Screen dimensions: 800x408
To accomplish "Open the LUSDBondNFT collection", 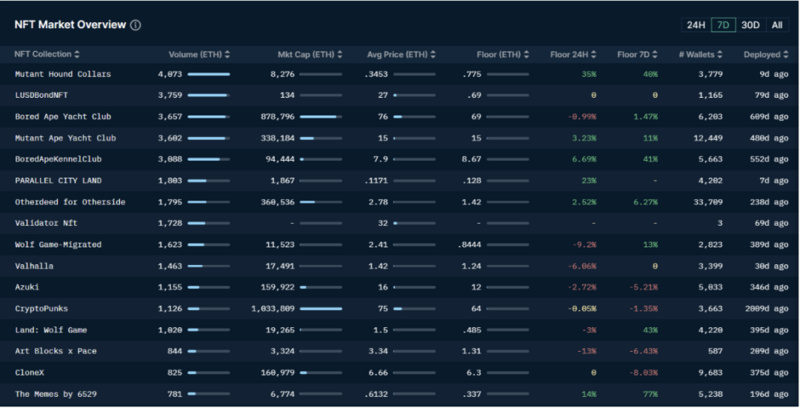I will tap(41, 95).
